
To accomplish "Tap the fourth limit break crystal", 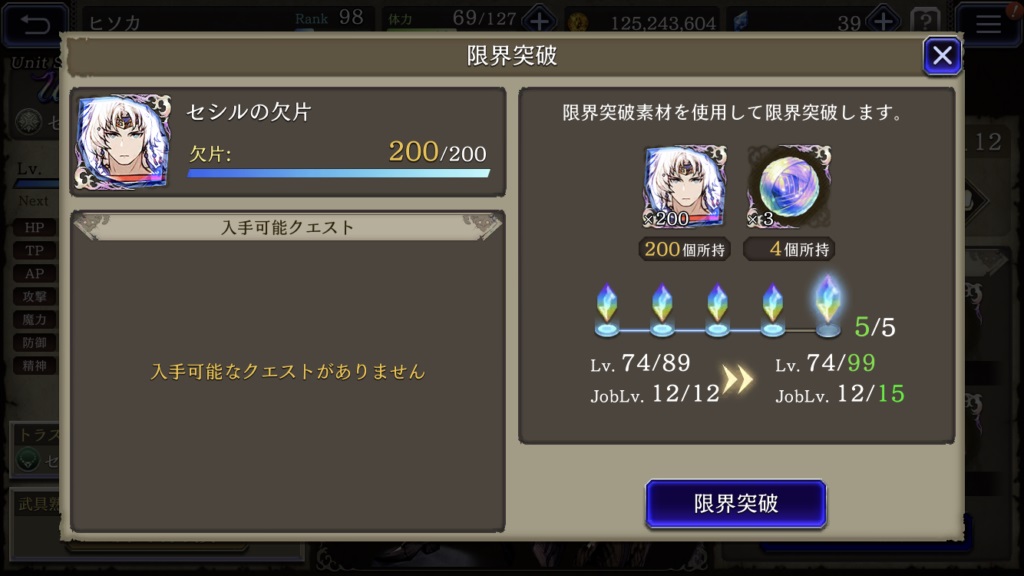I will 773,310.
